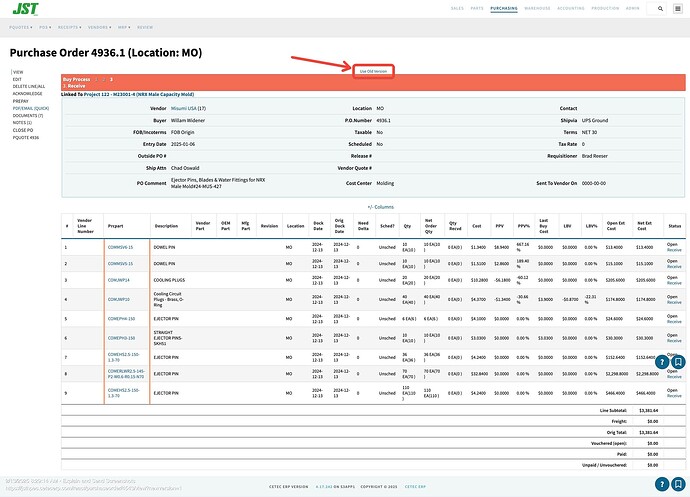690x497 pixels.
Task: Click CLOSE PO in the sidebar
Action: tap(22, 130)
